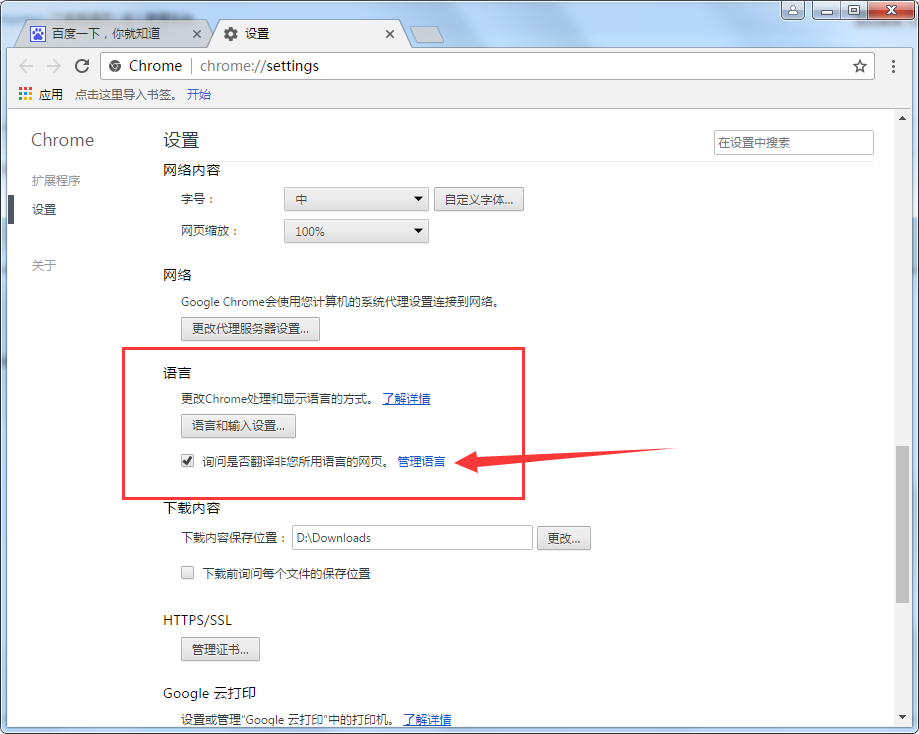Click the back navigation arrow
This screenshot has height=734, width=919.
click(26, 66)
